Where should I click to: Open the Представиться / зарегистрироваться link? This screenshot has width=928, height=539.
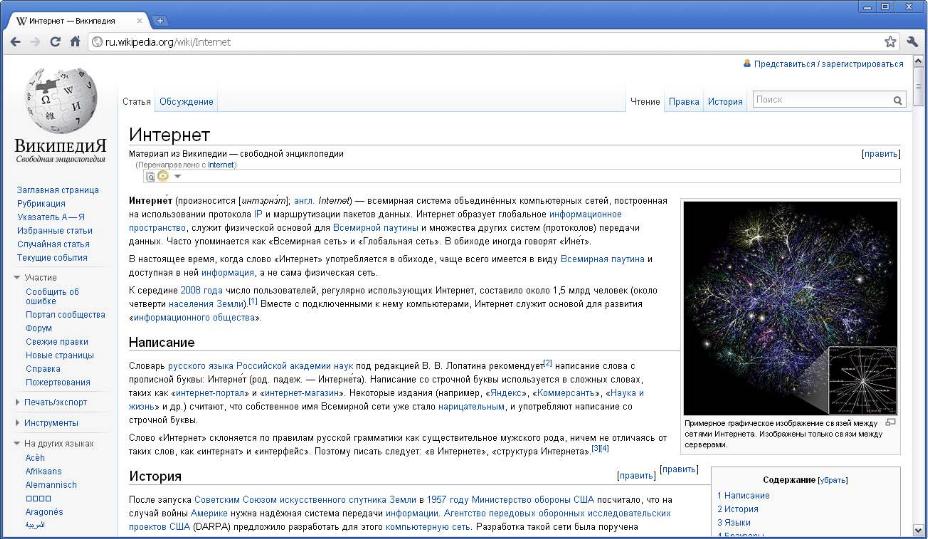[x=829, y=64]
